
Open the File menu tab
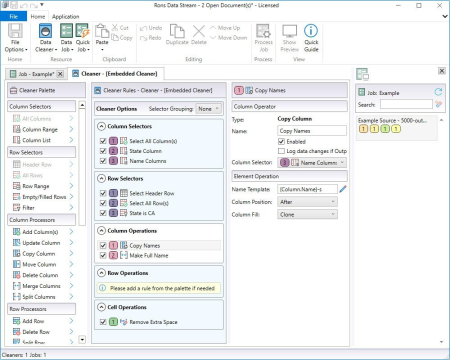14,16
